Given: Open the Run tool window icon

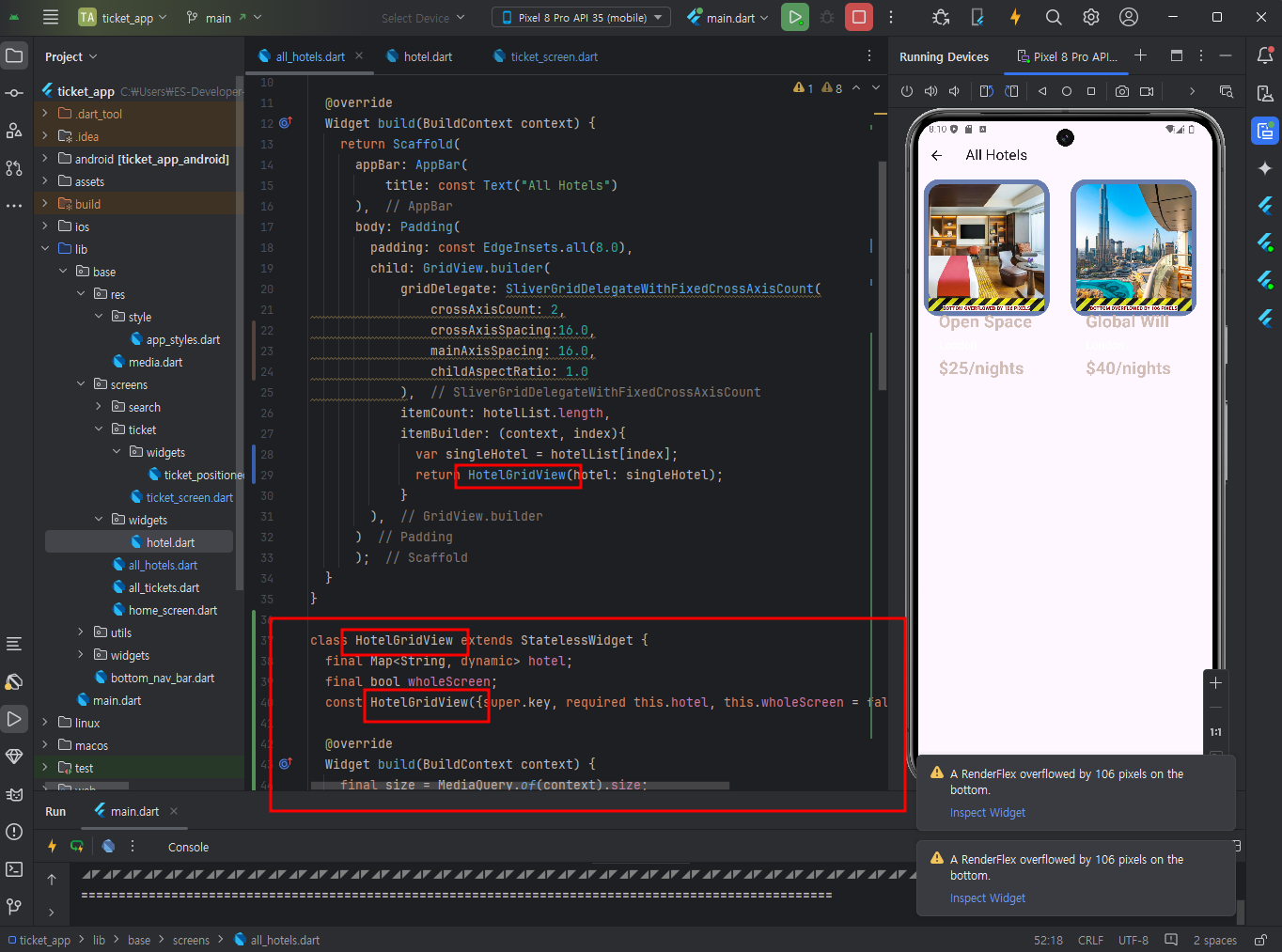Looking at the screenshot, I should (x=14, y=719).
